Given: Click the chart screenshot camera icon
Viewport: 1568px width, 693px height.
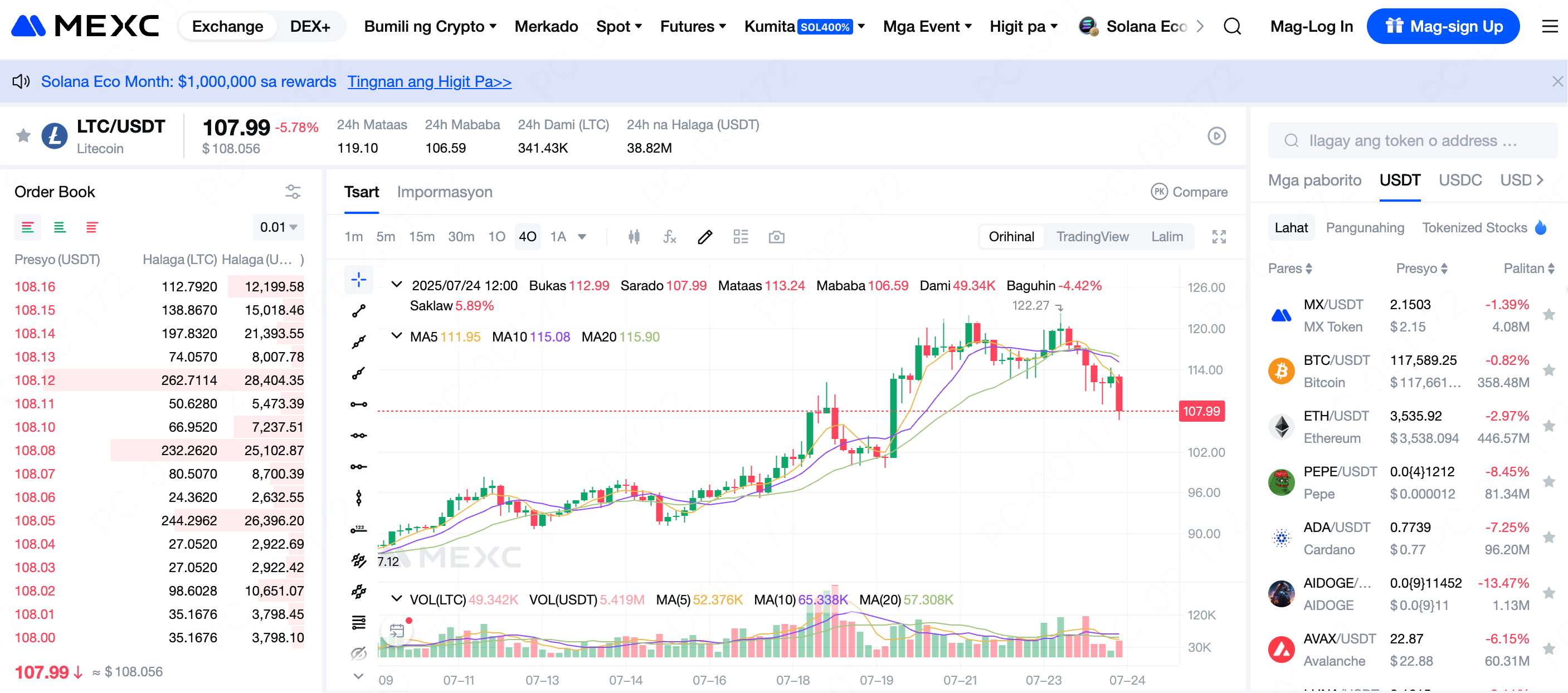Looking at the screenshot, I should [776, 237].
